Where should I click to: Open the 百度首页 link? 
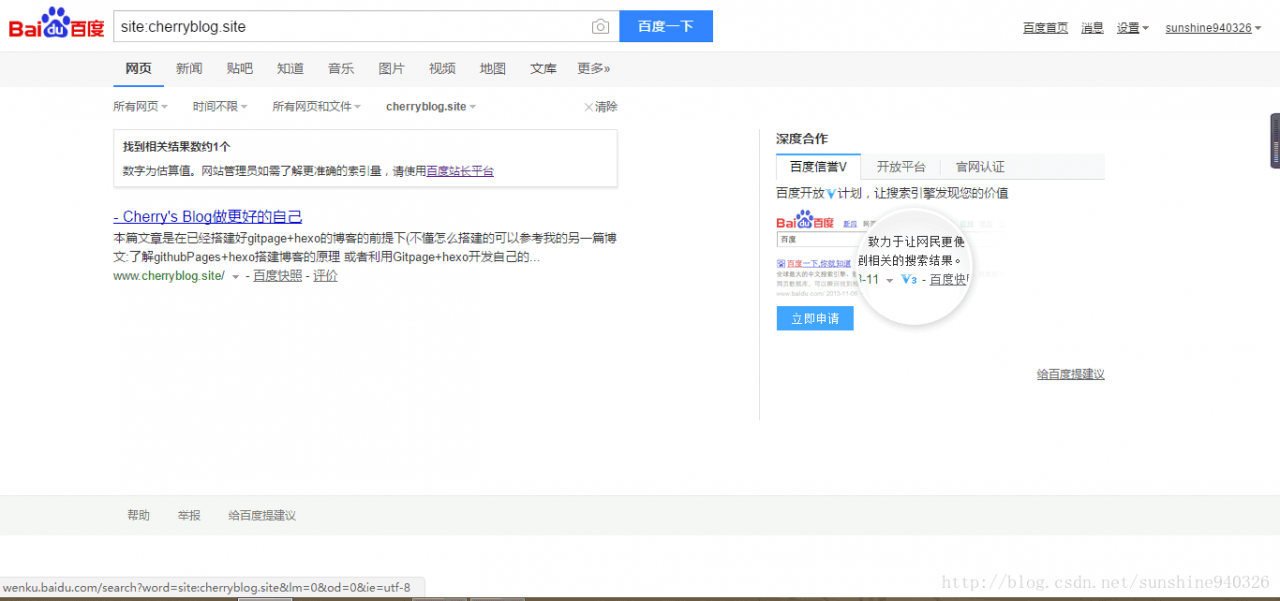(1046, 28)
